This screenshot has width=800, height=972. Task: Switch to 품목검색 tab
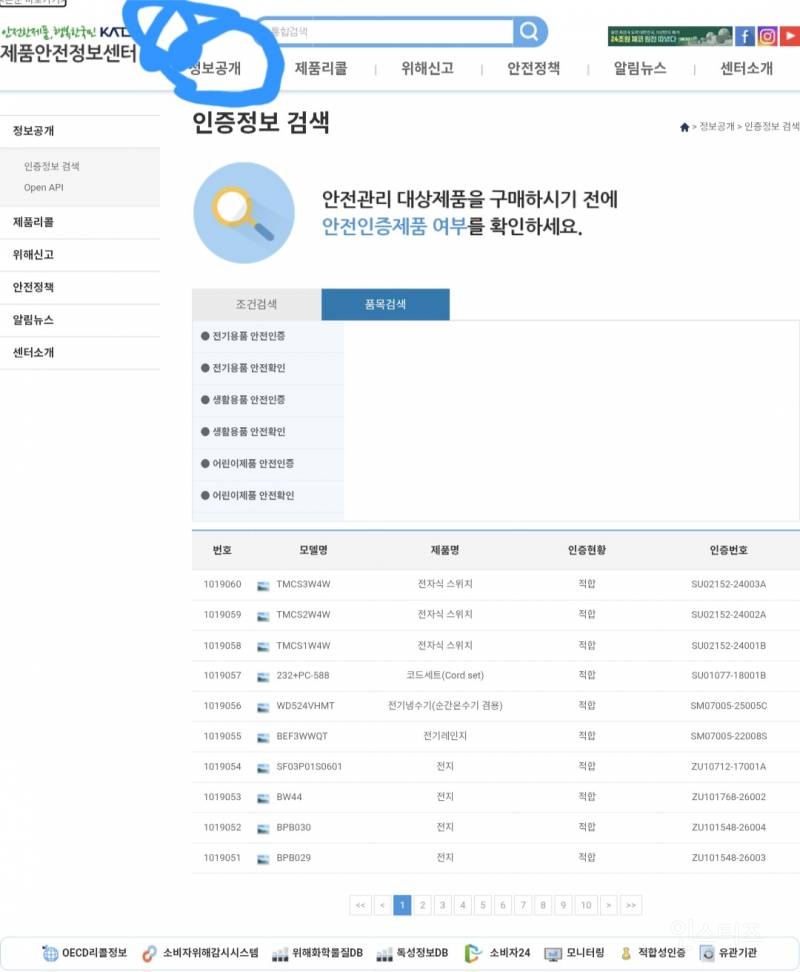[385, 304]
